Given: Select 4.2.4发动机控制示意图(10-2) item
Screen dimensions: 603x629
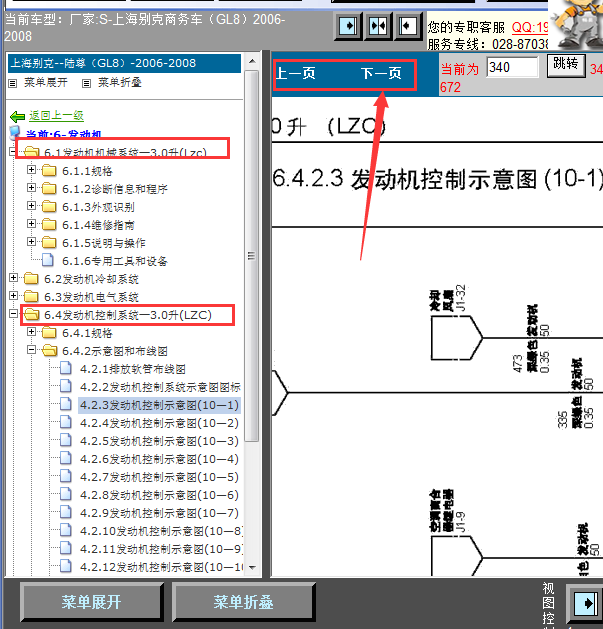Looking at the screenshot, I should tap(159, 423).
